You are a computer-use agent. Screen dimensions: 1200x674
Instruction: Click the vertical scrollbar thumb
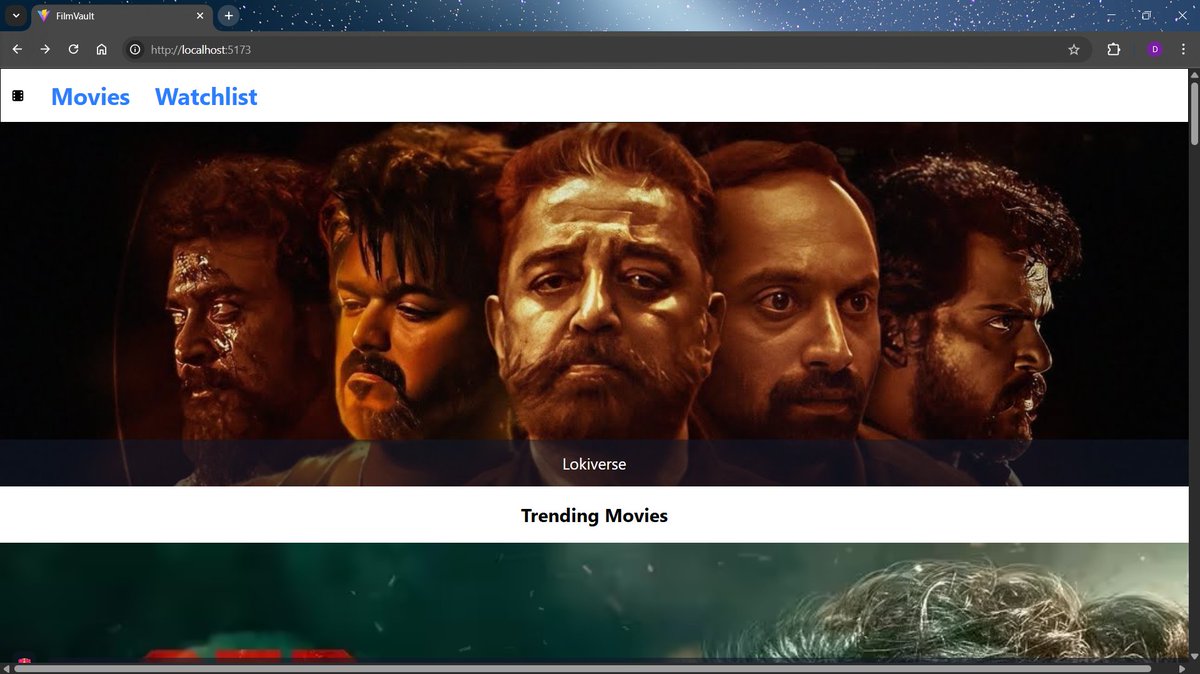(1194, 114)
